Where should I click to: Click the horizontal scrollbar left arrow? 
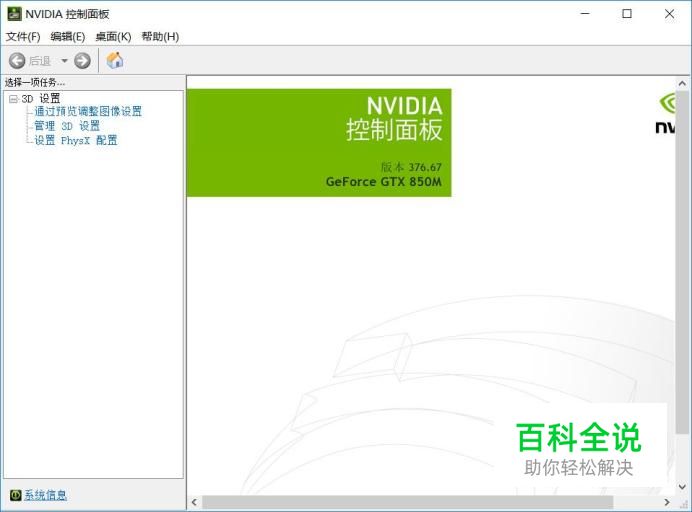pos(194,502)
